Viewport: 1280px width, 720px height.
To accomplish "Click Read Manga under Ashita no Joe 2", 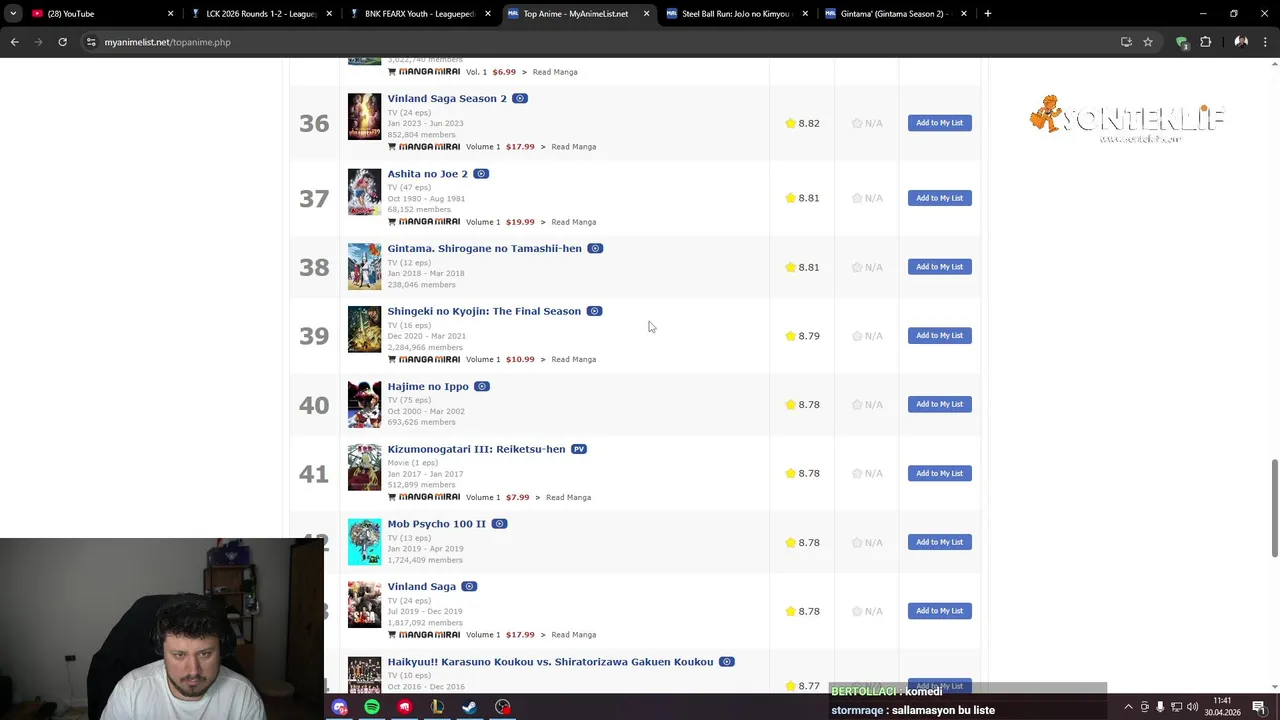I will (x=573, y=222).
